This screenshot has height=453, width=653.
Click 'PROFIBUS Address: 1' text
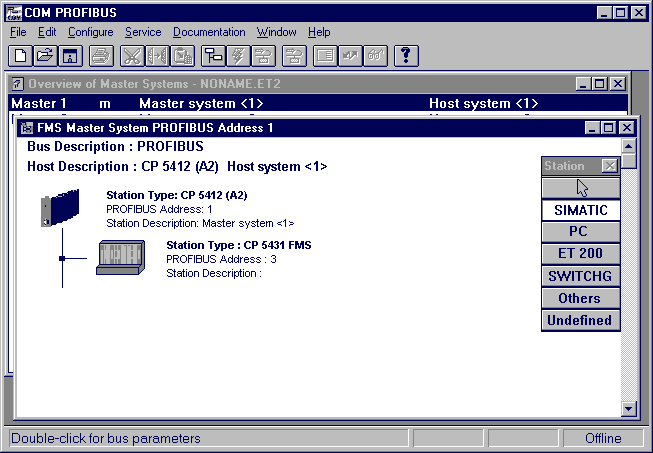pos(159,209)
